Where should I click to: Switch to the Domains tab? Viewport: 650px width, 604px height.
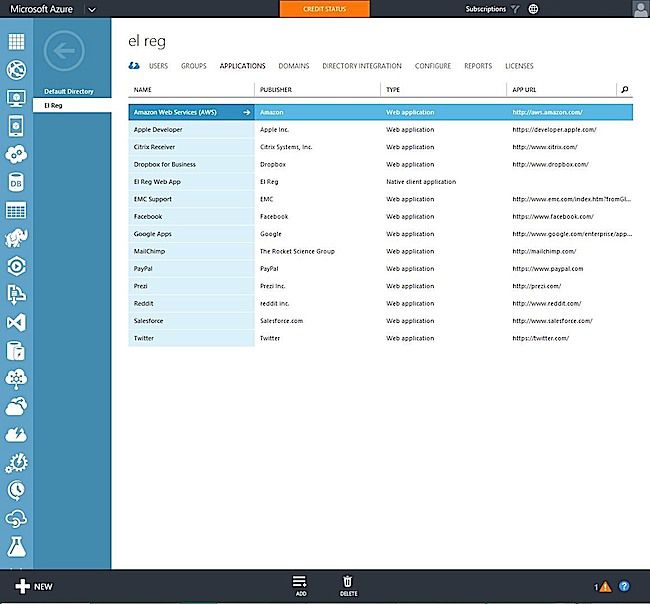[x=294, y=66]
